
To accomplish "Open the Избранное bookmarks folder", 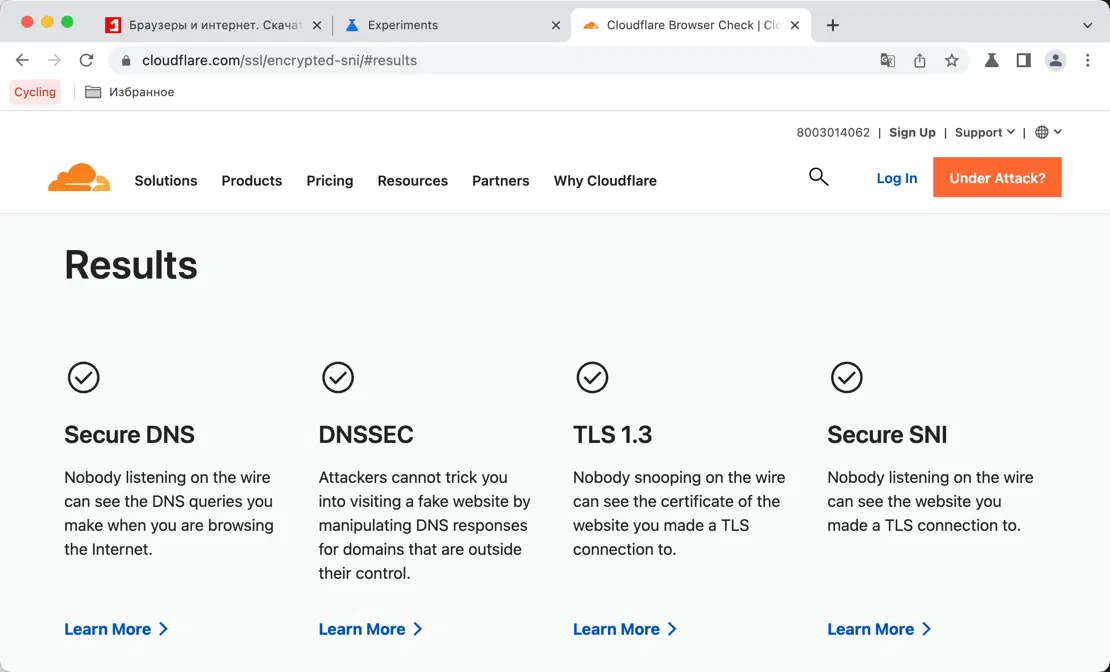I will click(130, 92).
